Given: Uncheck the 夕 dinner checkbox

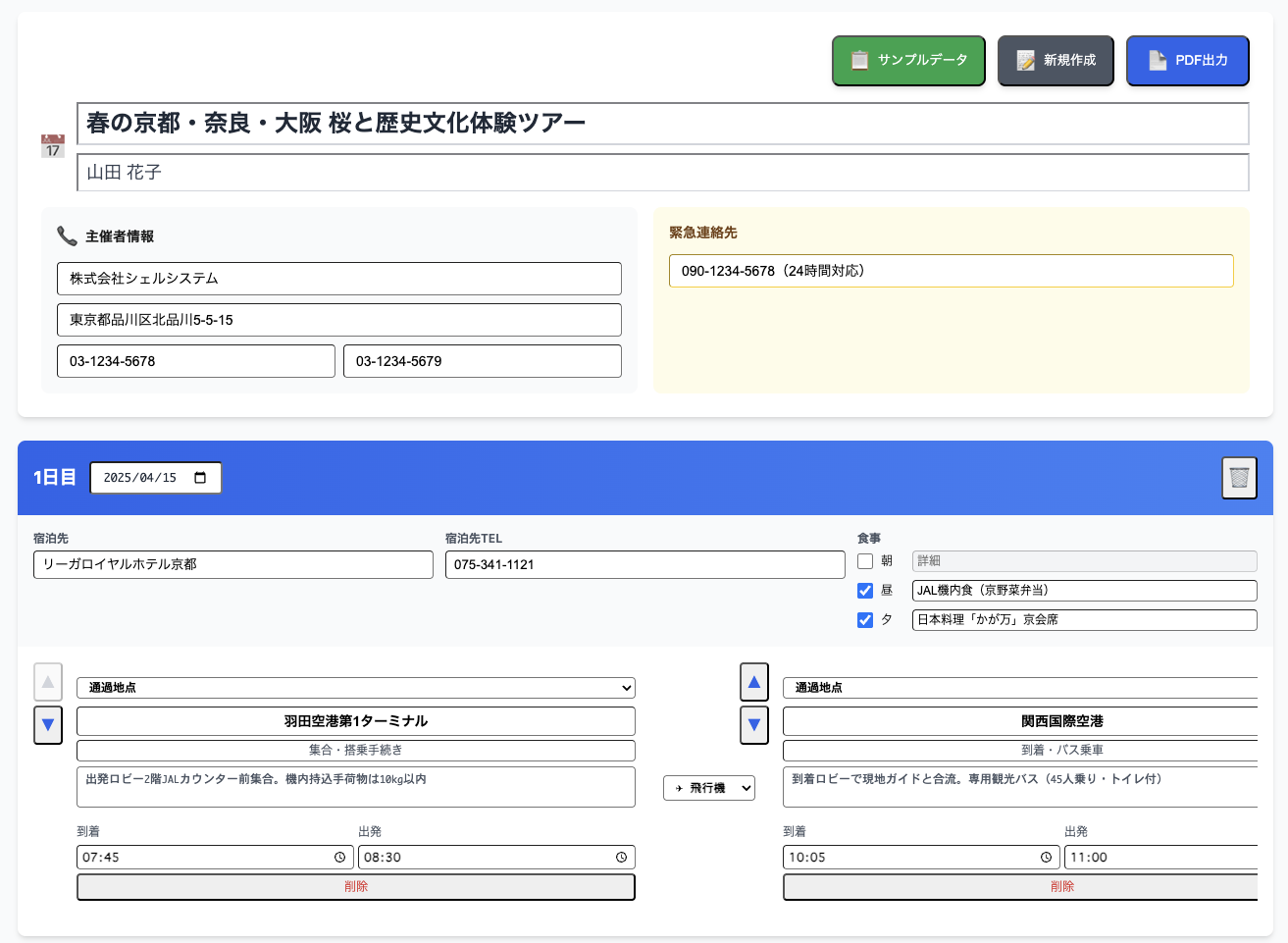Looking at the screenshot, I should (x=865, y=619).
